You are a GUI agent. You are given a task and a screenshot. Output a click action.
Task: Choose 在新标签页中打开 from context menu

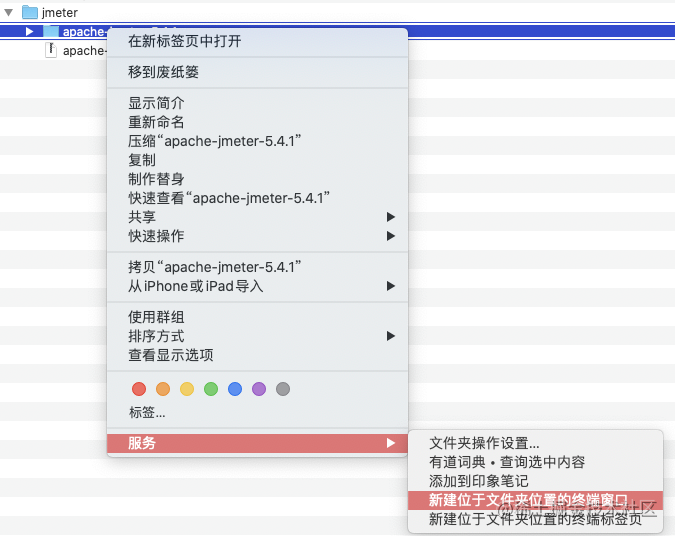(x=257, y=41)
